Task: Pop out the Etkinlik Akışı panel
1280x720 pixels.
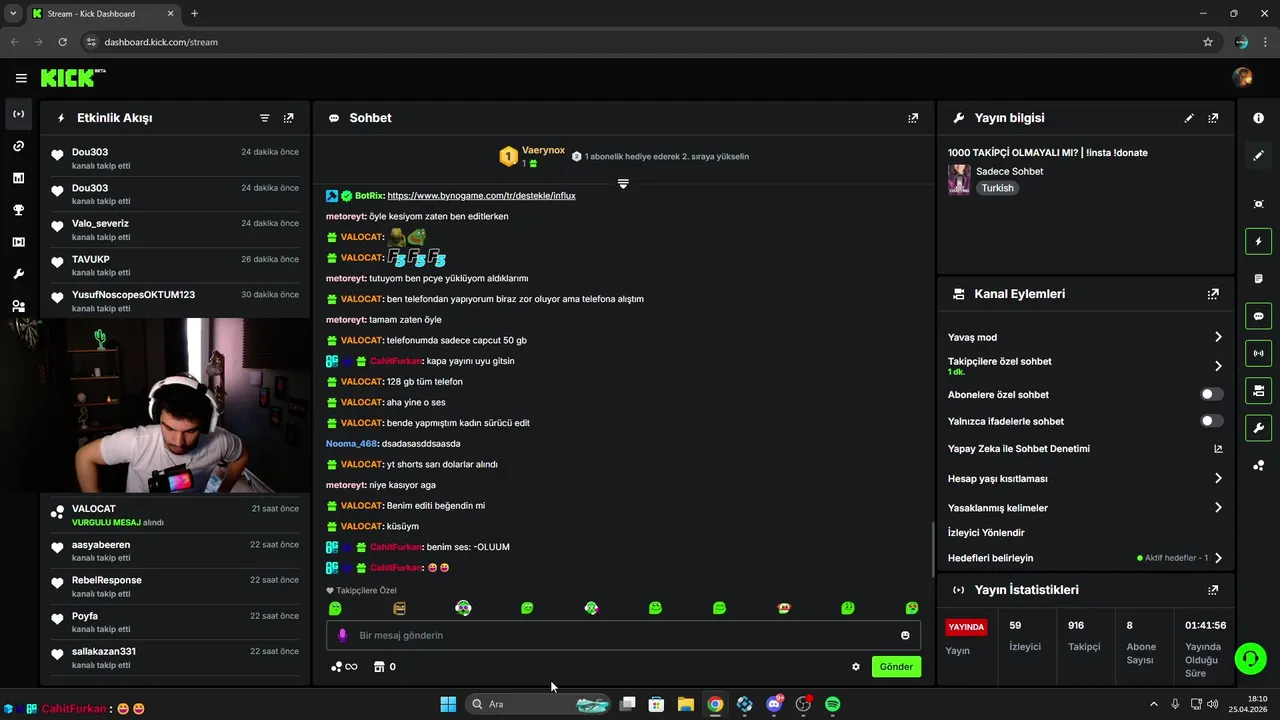Action: click(289, 118)
